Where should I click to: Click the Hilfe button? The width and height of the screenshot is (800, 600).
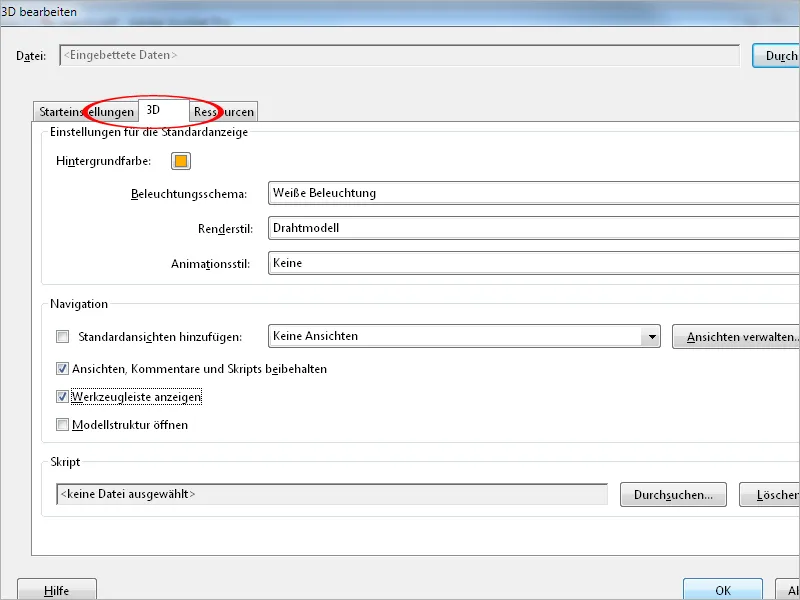57,590
